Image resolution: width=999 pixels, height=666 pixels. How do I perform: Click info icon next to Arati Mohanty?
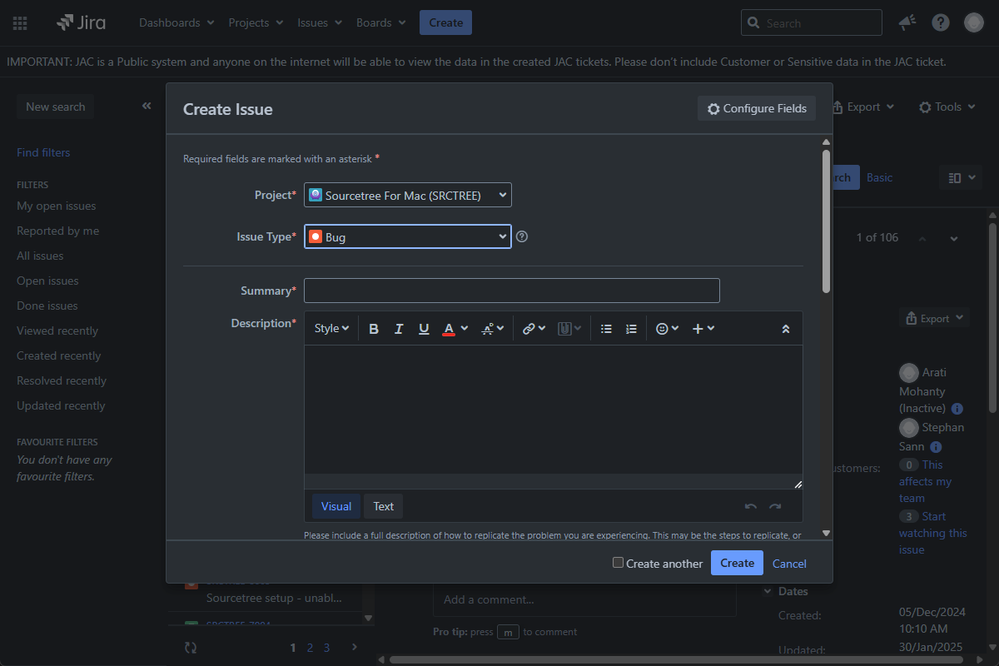point(957,409)
